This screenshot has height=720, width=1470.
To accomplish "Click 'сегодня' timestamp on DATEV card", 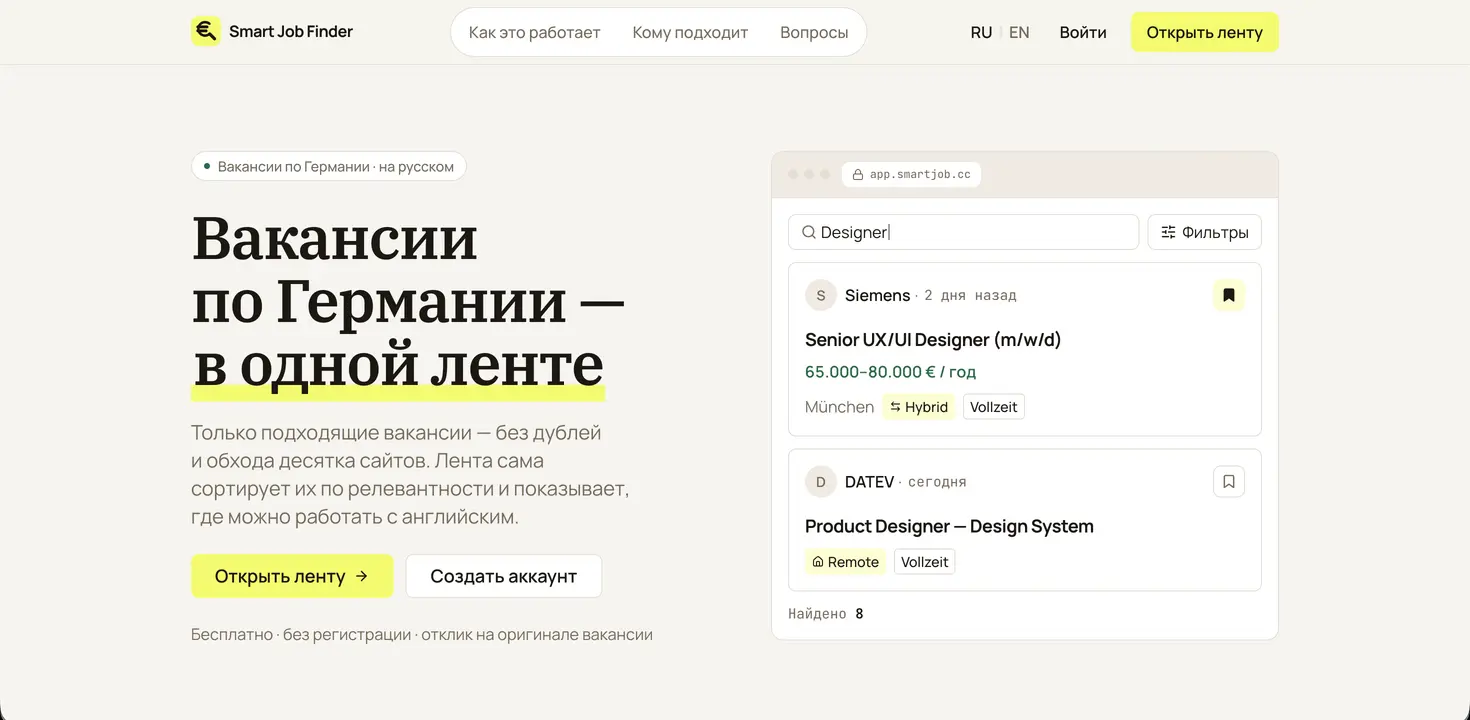I will 937,482.
